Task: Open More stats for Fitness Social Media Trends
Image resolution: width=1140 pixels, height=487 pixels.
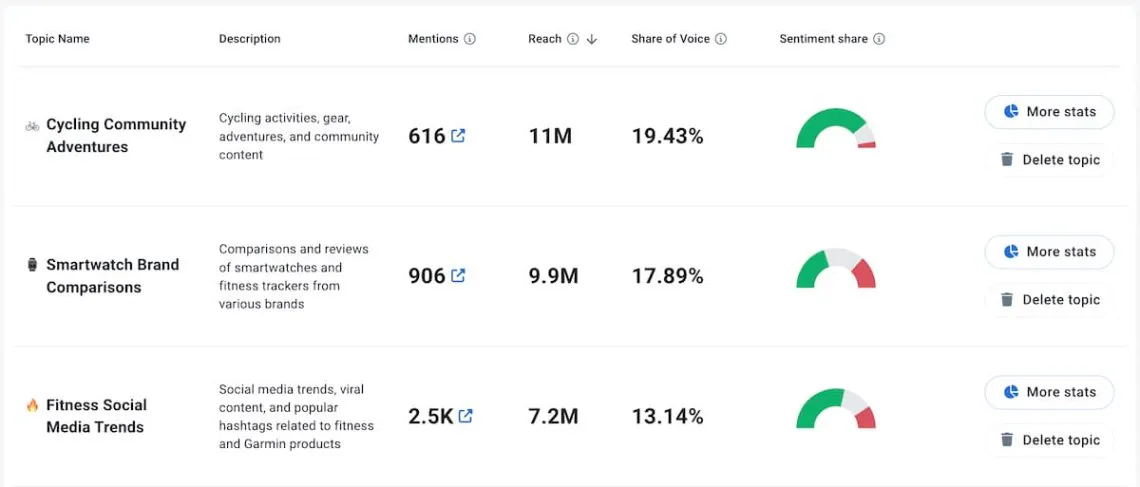Action: [1049, 392]
